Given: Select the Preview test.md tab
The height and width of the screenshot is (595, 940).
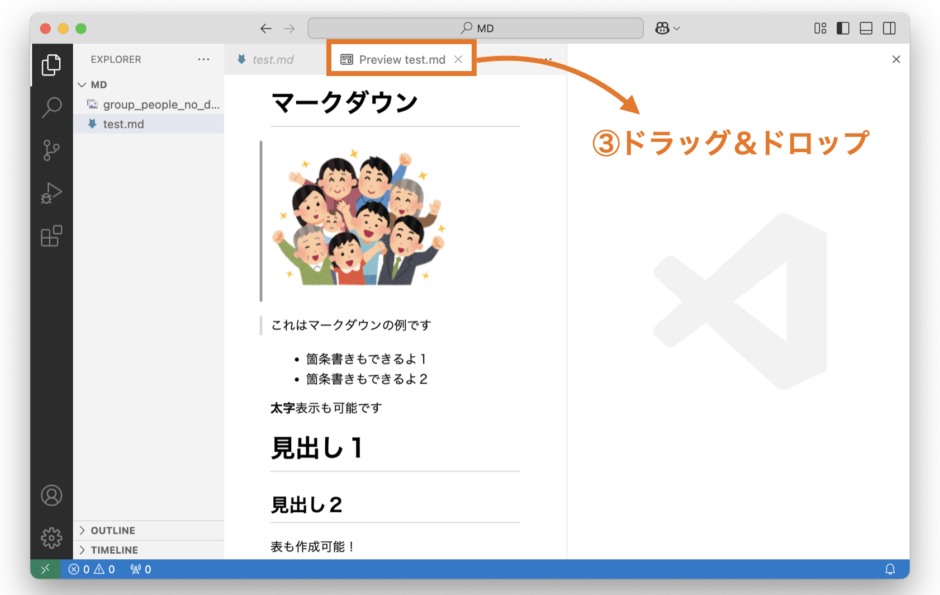Looking at the screenshot, I should pos(398,58).
